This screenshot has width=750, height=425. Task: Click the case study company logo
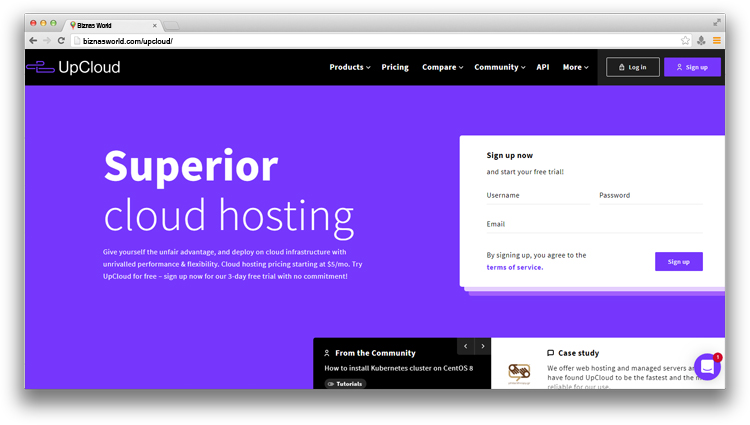[x=519, y=373]
